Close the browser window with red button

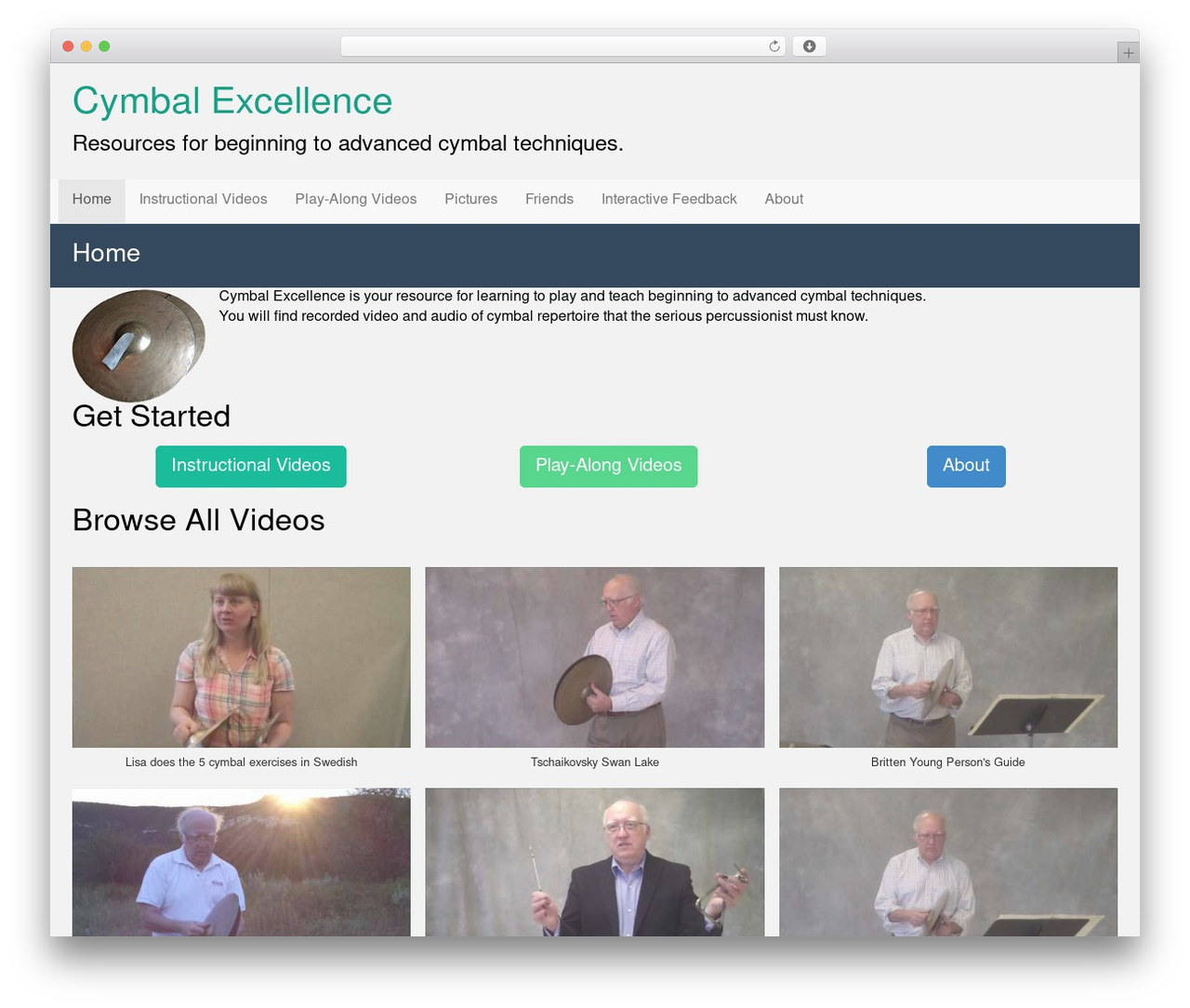coord(68,46)
